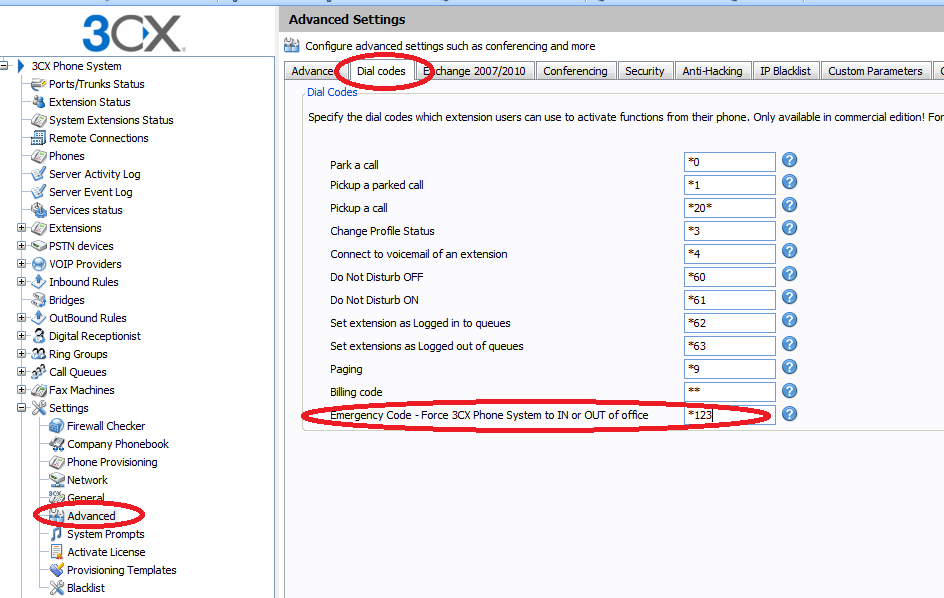
Task: Switch to the Dial codes tab
Action: 381,71
